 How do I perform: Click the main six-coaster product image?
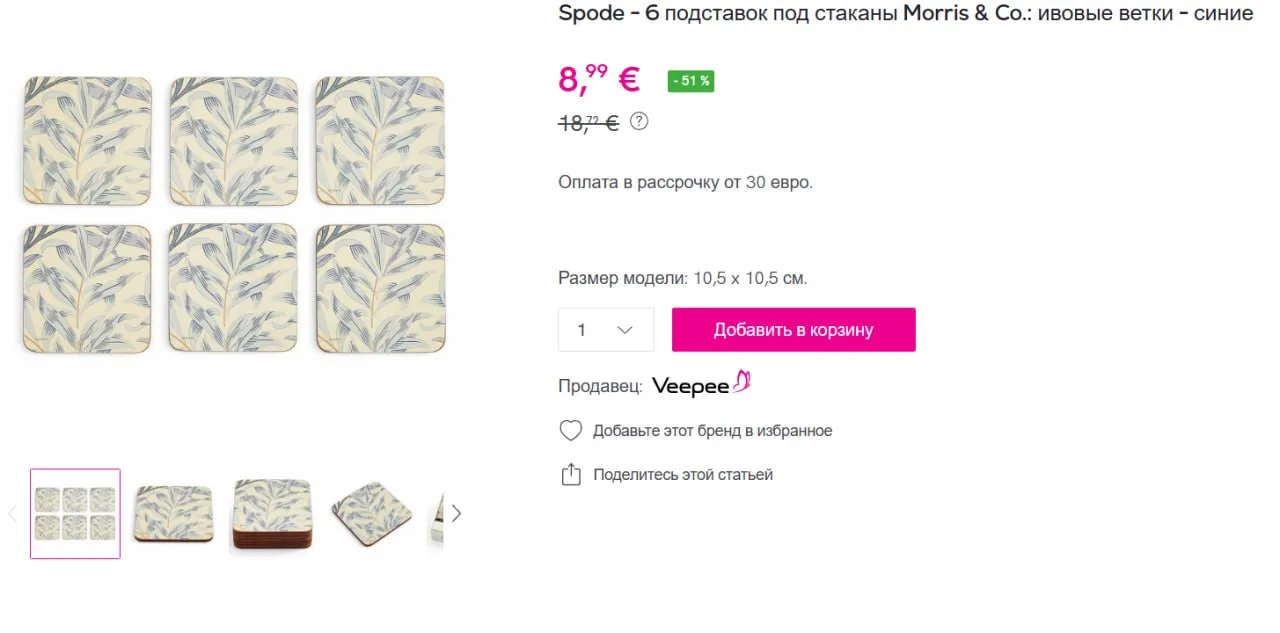[234, 215]
